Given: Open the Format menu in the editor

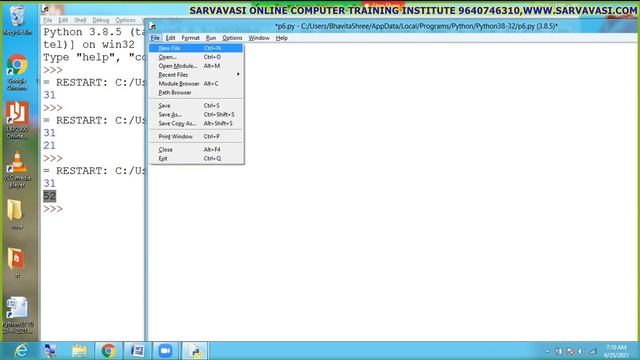Looking at the screenshot, I should pos(191,38).
